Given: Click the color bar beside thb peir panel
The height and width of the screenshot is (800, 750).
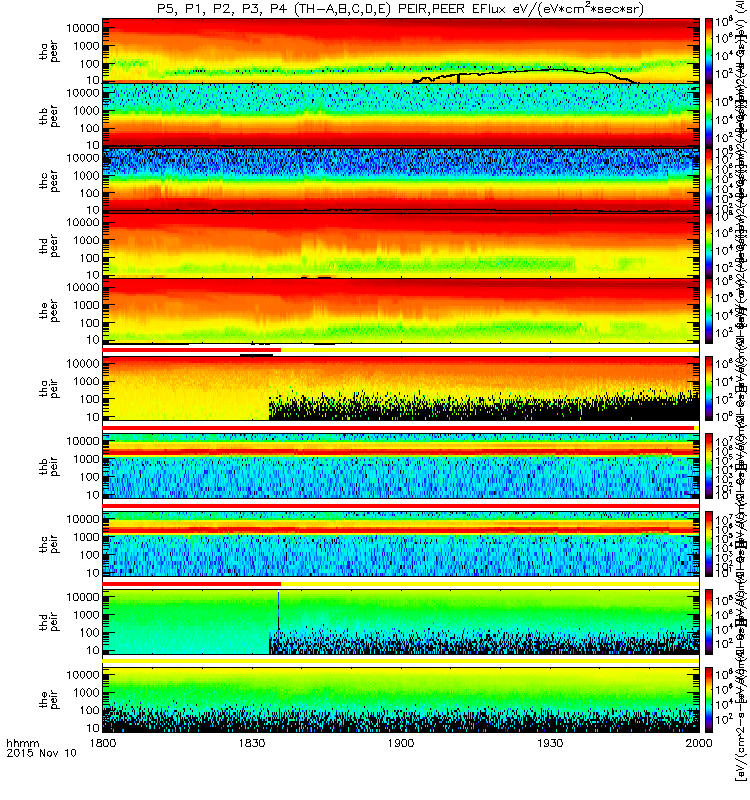Looking at the screenshot, I should click(709, 466).
